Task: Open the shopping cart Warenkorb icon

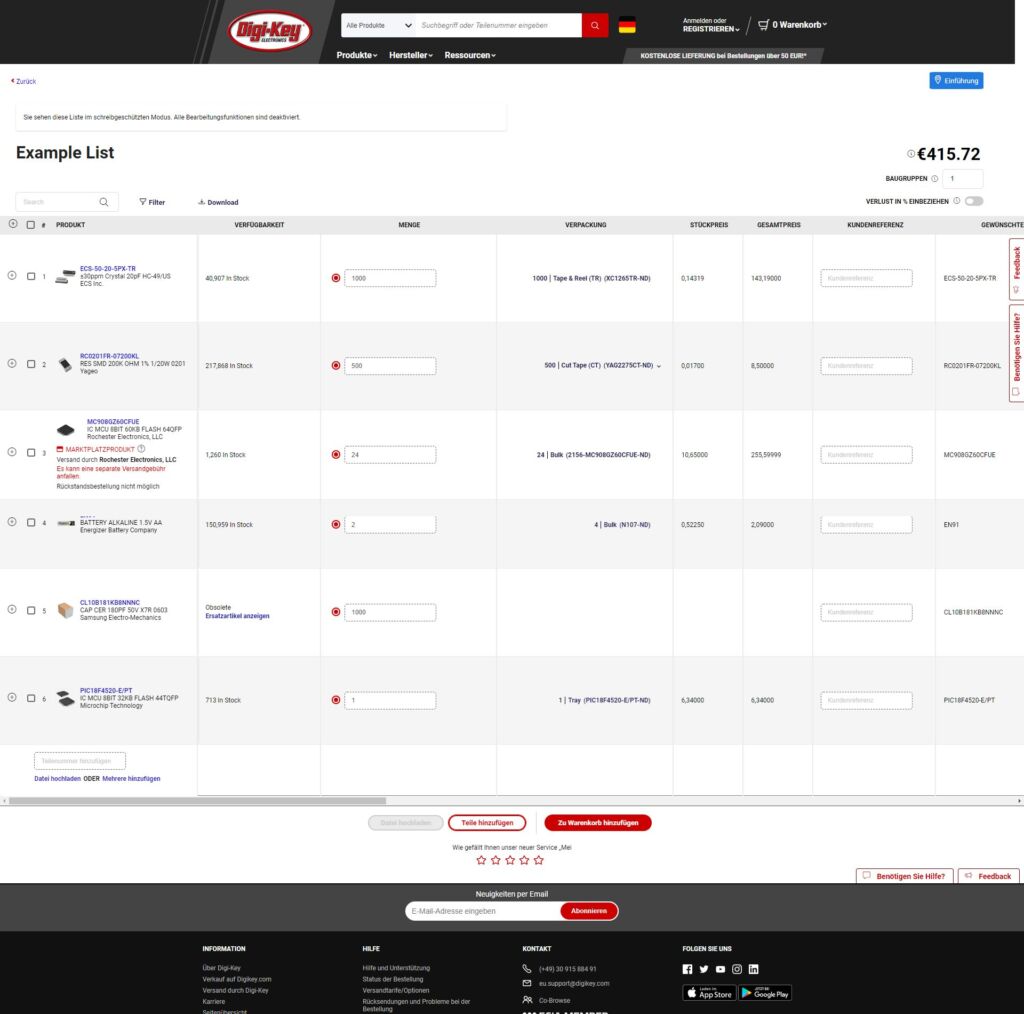Action: [764, 25]
